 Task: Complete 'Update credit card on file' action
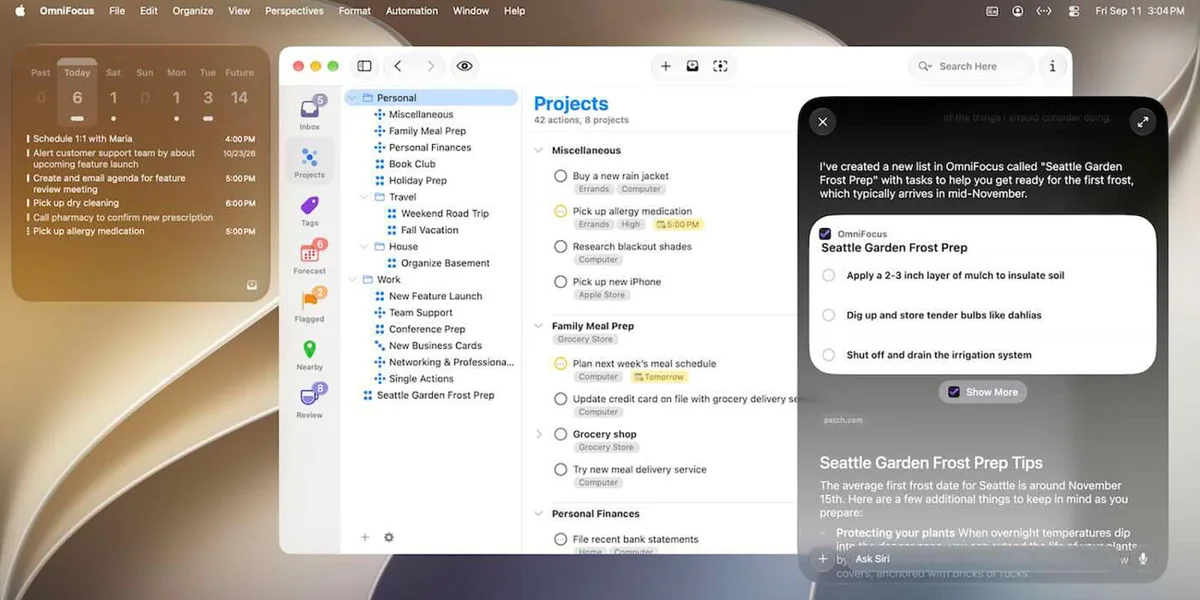[x=561, y=399]
